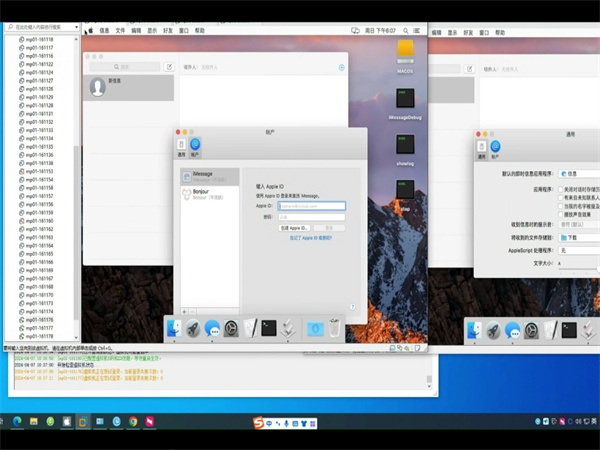Click Messages app icon in left dock
Image resolution: width=600 pixels, height=450 pixels.
point(212,328)
